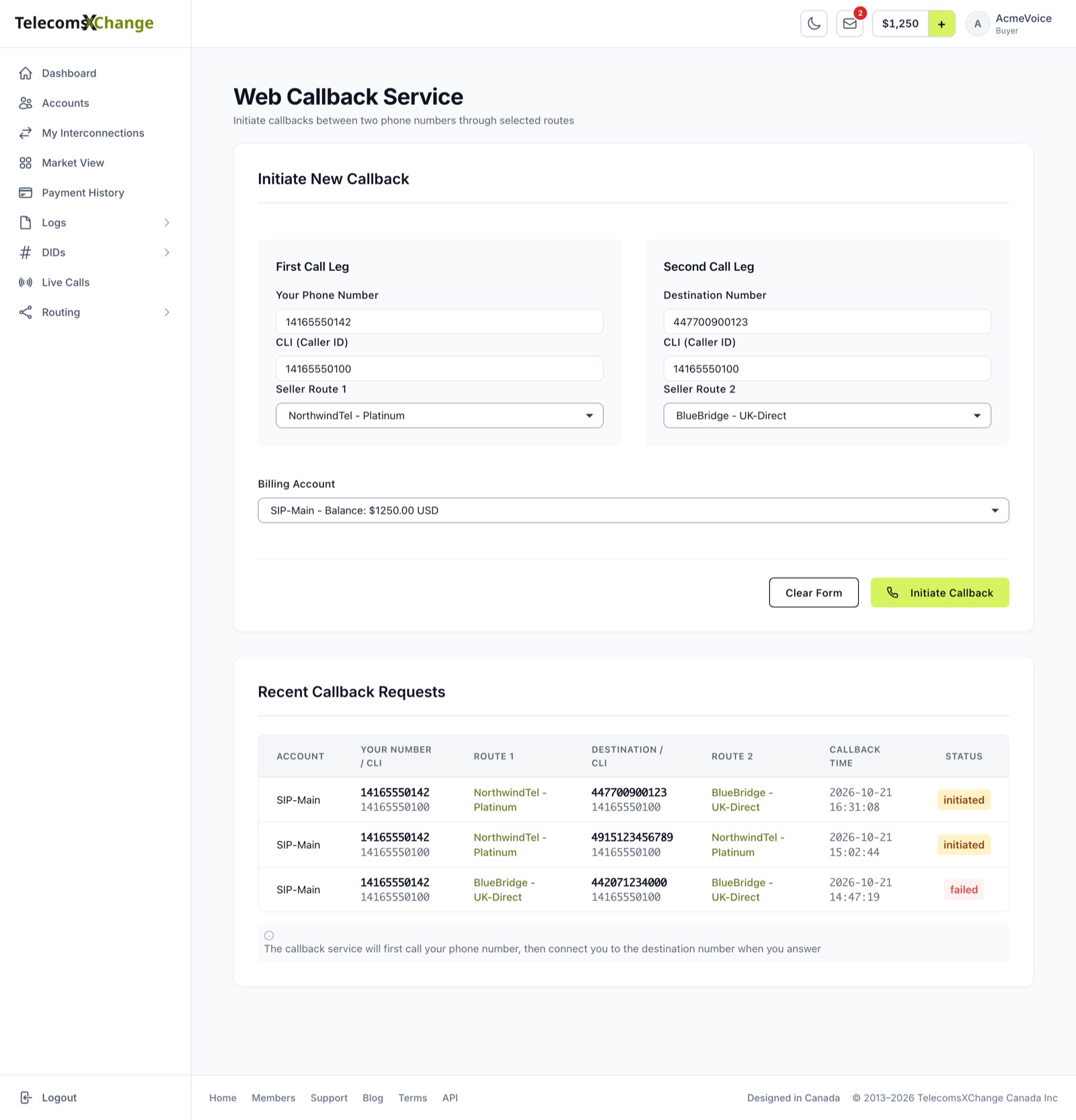Open the Terms footer link
Viewport: 1076px width, 1120px height.
tap(412, 1098)
